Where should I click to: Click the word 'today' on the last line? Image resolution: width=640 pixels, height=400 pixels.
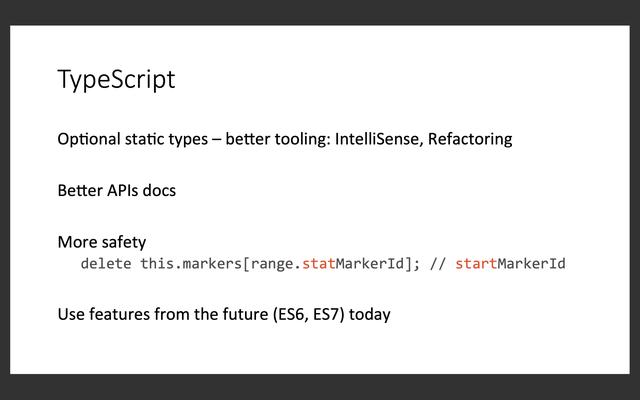point(370,314)
